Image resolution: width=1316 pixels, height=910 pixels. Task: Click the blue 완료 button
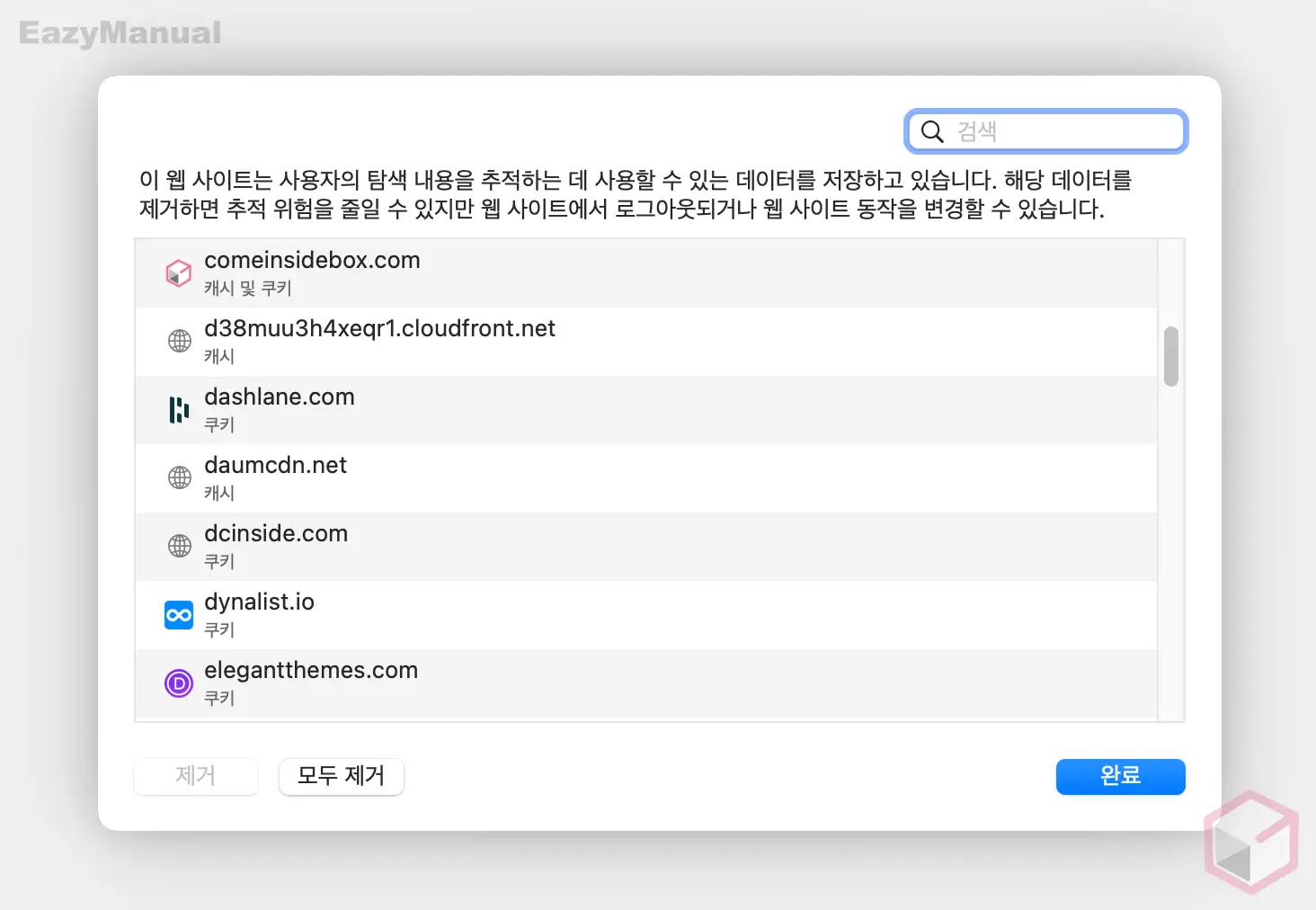(1120, 776)
